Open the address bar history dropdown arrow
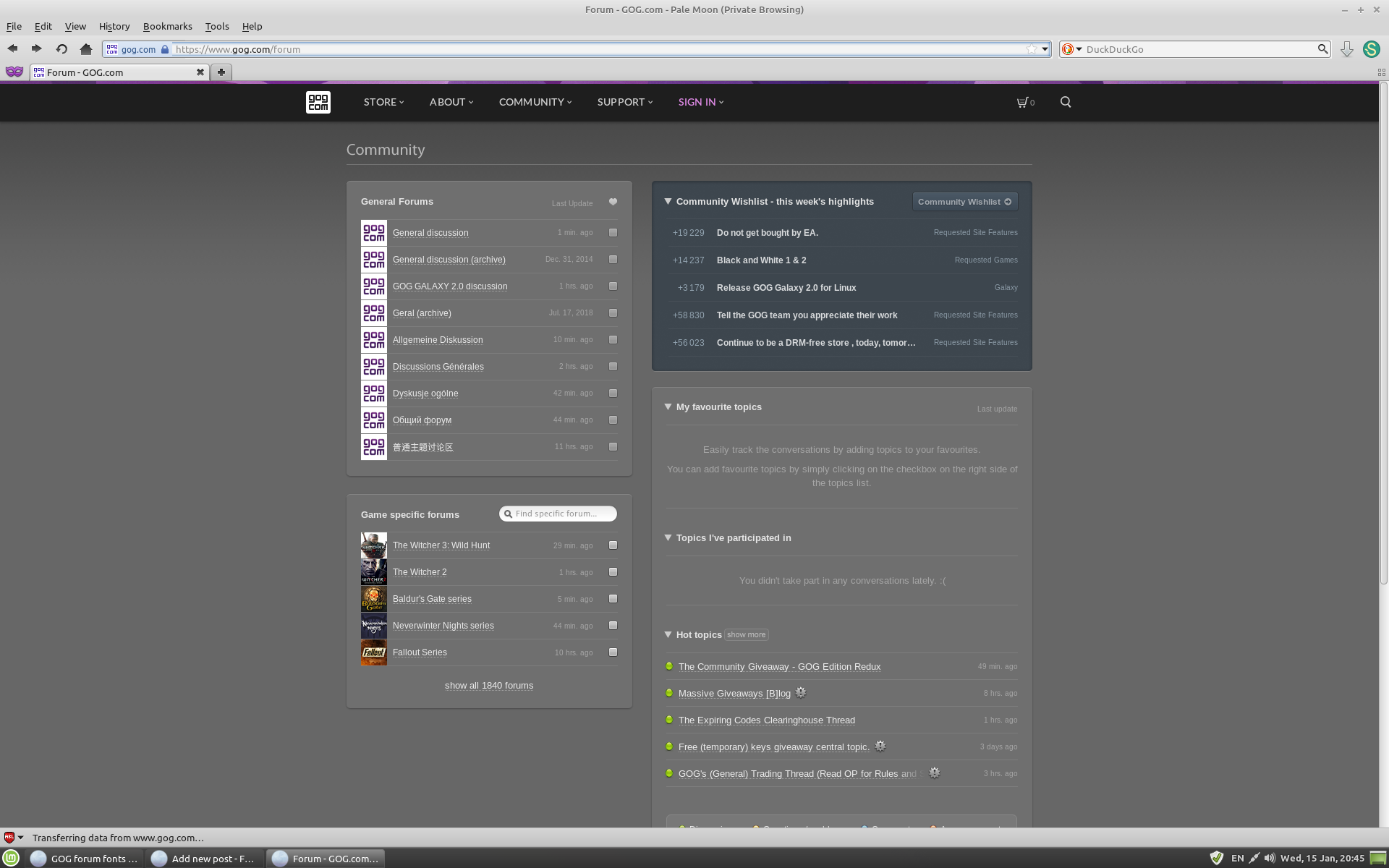 (x=1045, y=49)
